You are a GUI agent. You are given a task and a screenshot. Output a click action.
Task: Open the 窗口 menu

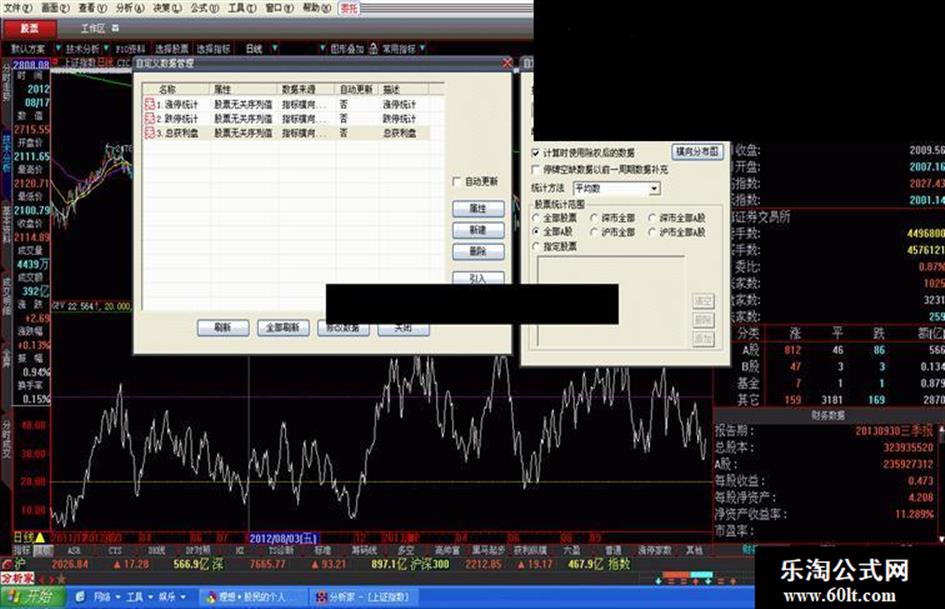280,8
